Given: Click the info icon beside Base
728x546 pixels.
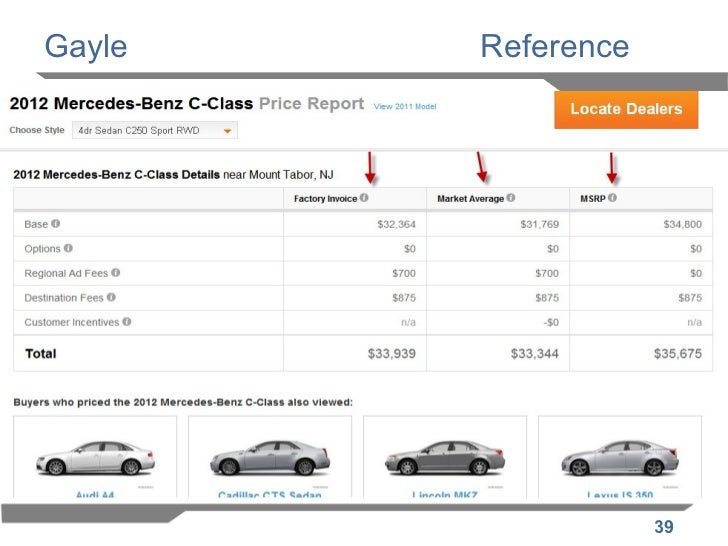Looking at the screenshot, I should (x=56, y=223).
